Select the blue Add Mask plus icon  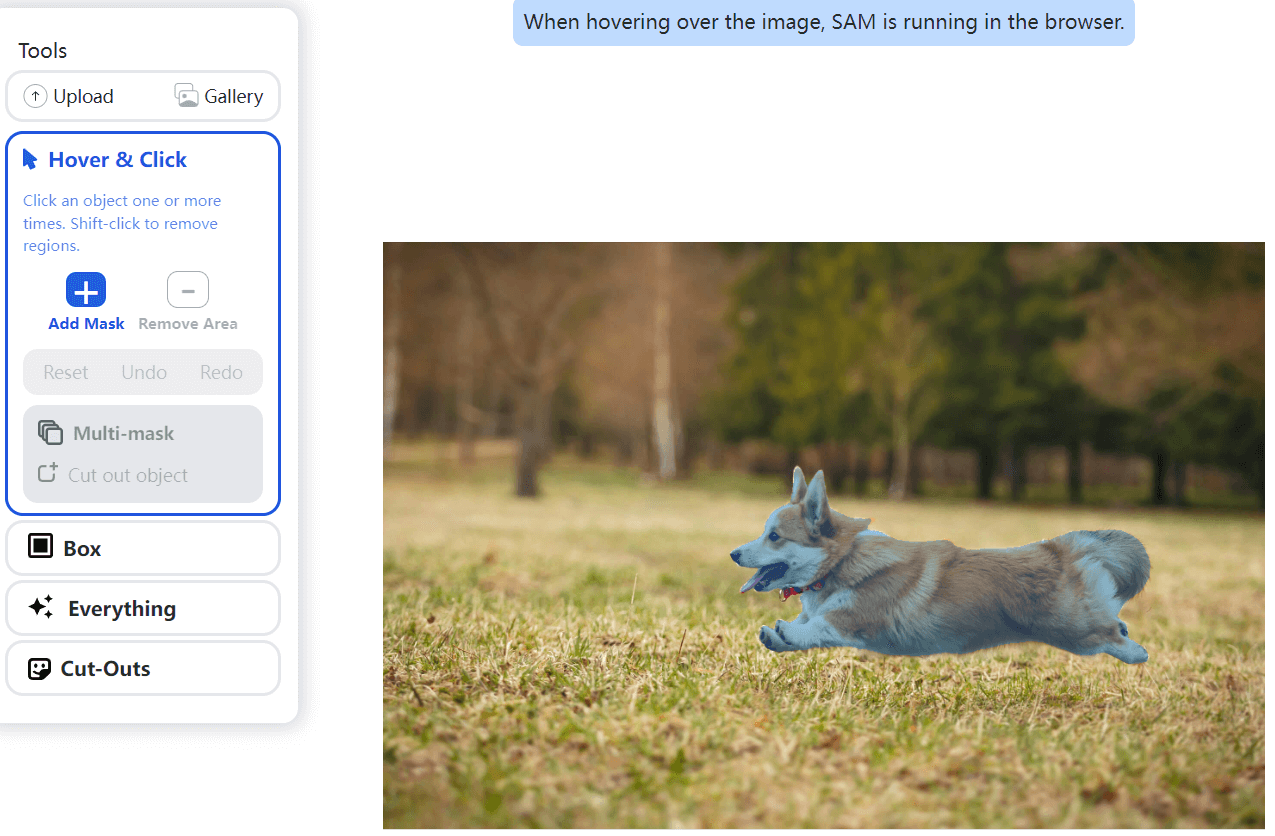click(x=86, y=290)
